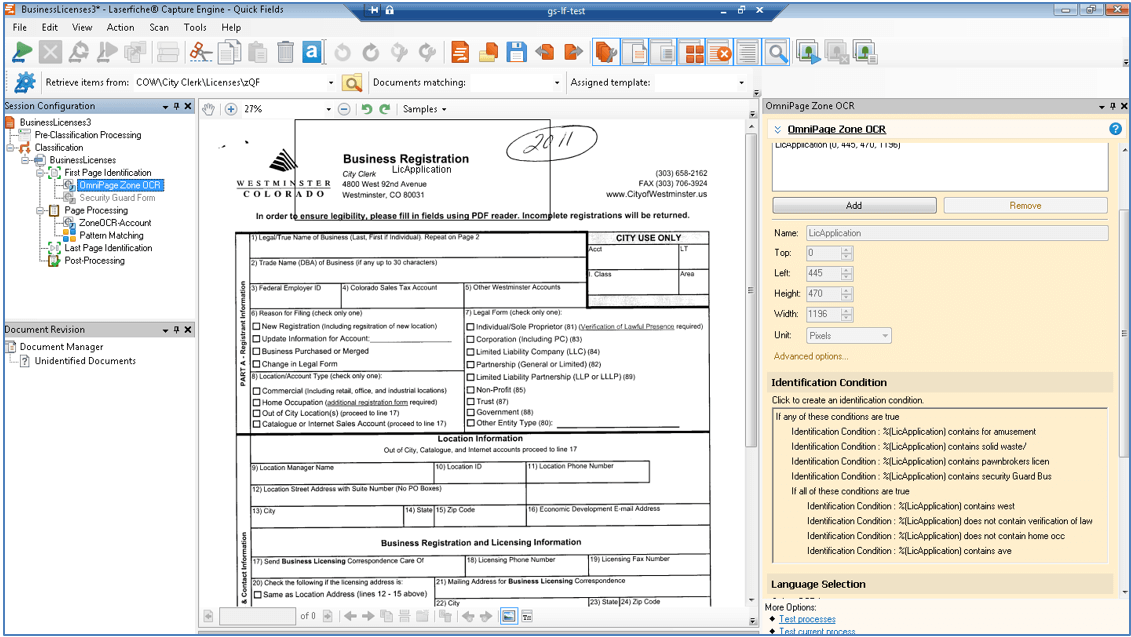
Task: Select Pattern Matching in the session tree
Action: pos(111,235)
